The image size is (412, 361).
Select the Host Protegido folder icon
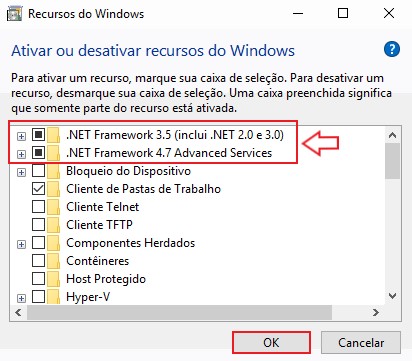tap(53, 279)
